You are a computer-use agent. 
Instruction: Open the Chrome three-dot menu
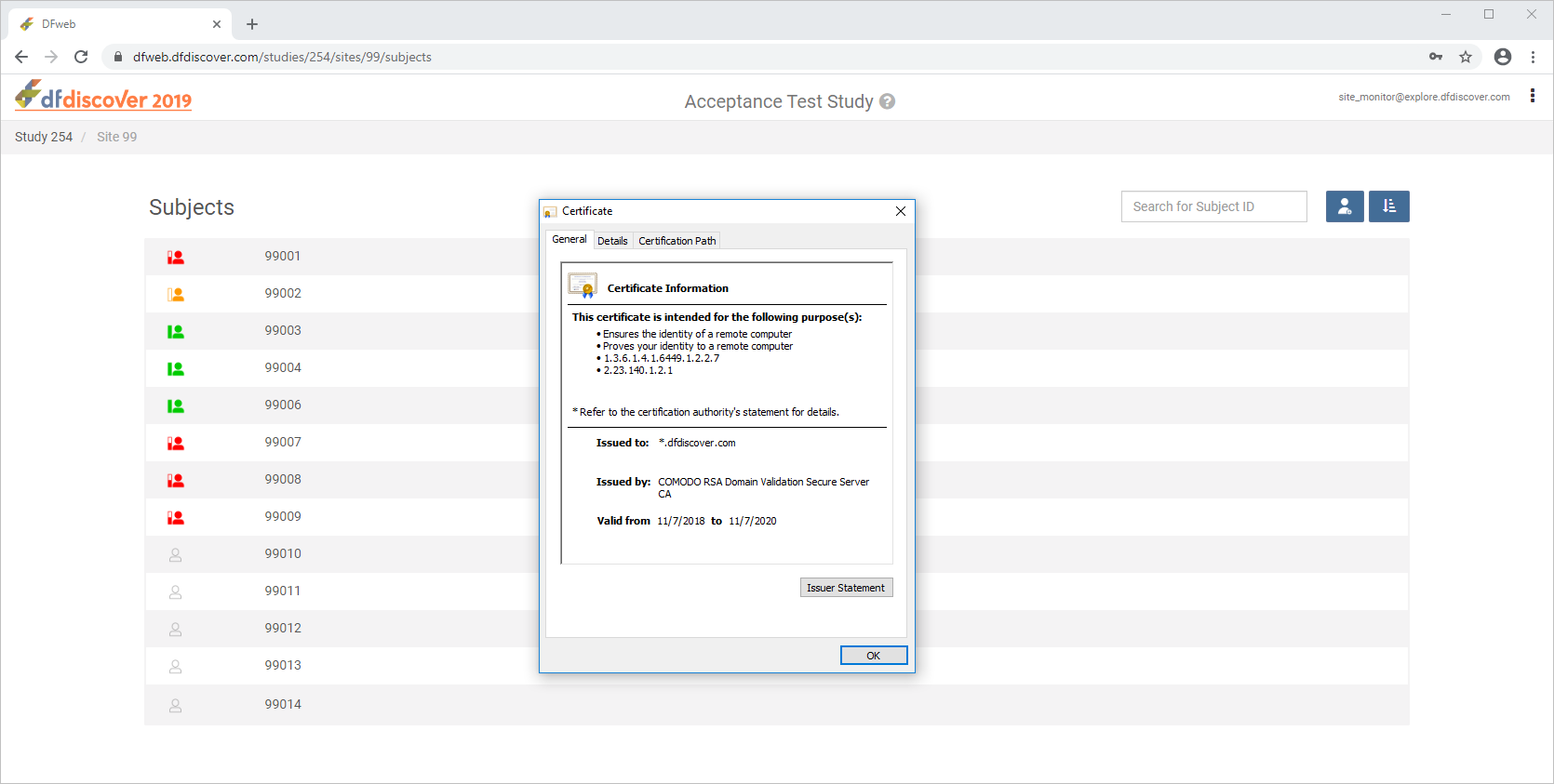click(x=1533, y=57)
